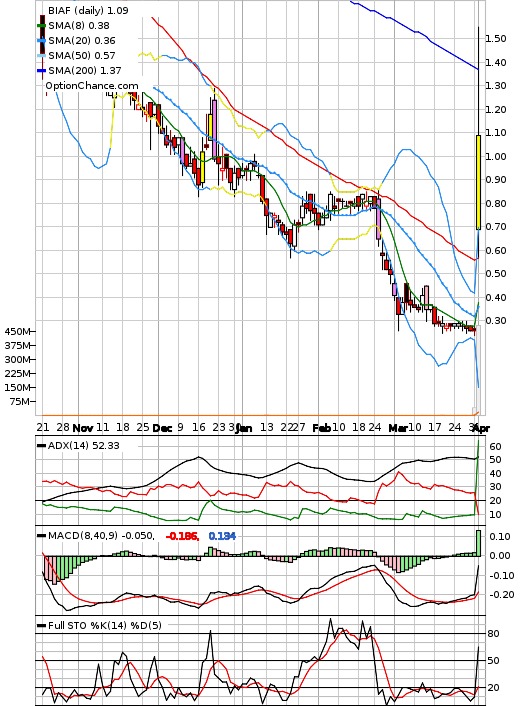The width and height of the screenshot is (526, 706).
Task: Click the 0.80 price axis label
Action: tap(496, 203)
